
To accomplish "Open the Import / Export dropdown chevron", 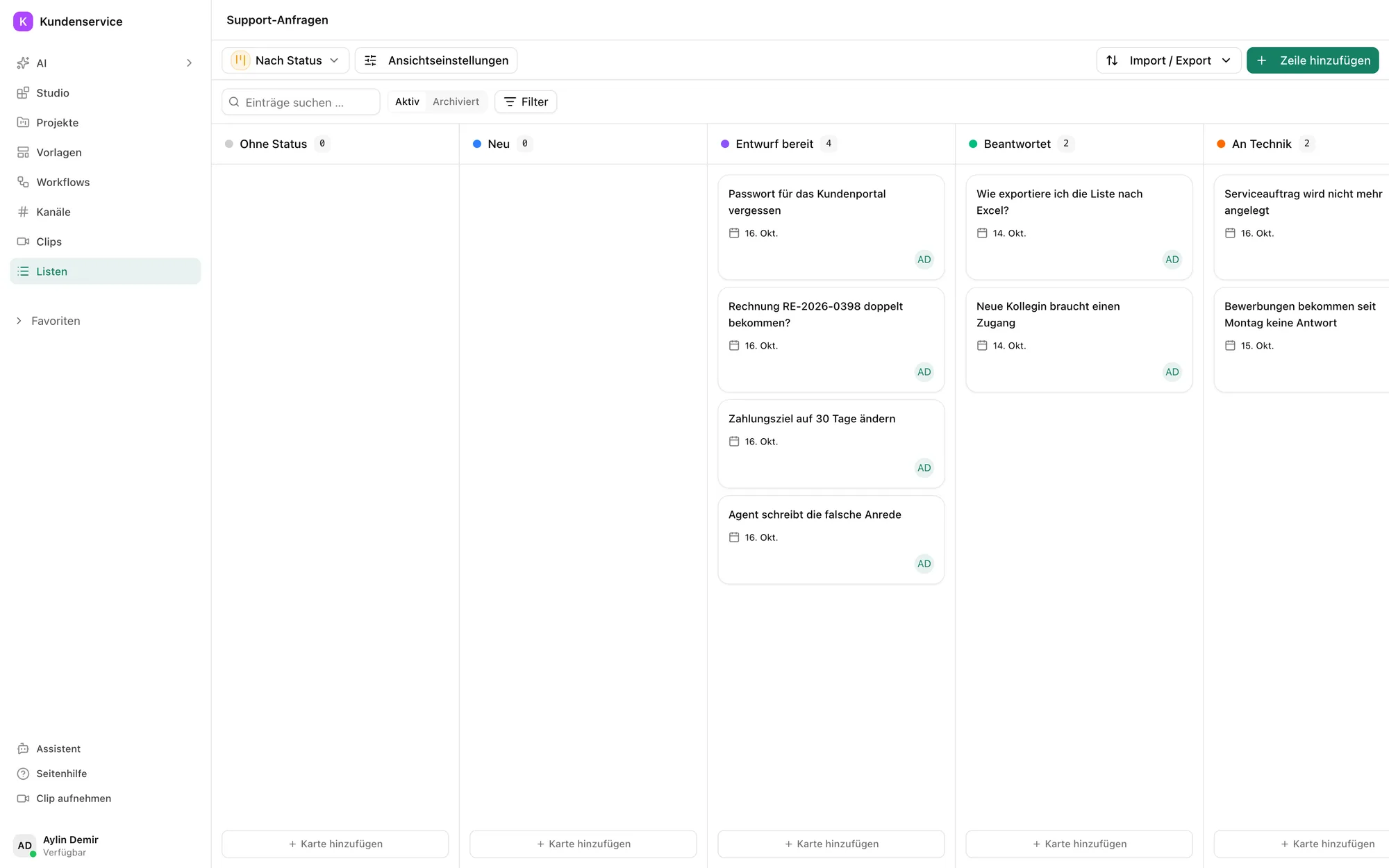I will pyautogui.click(x=1226, y=60).
